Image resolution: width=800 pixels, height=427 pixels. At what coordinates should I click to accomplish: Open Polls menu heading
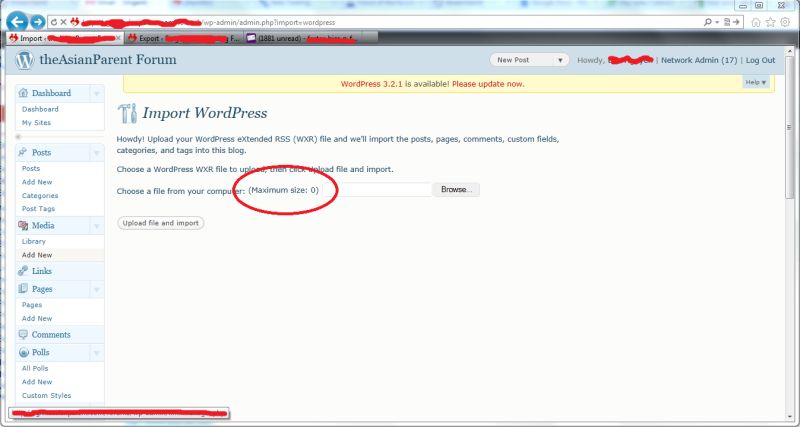(x=40, y=353)
